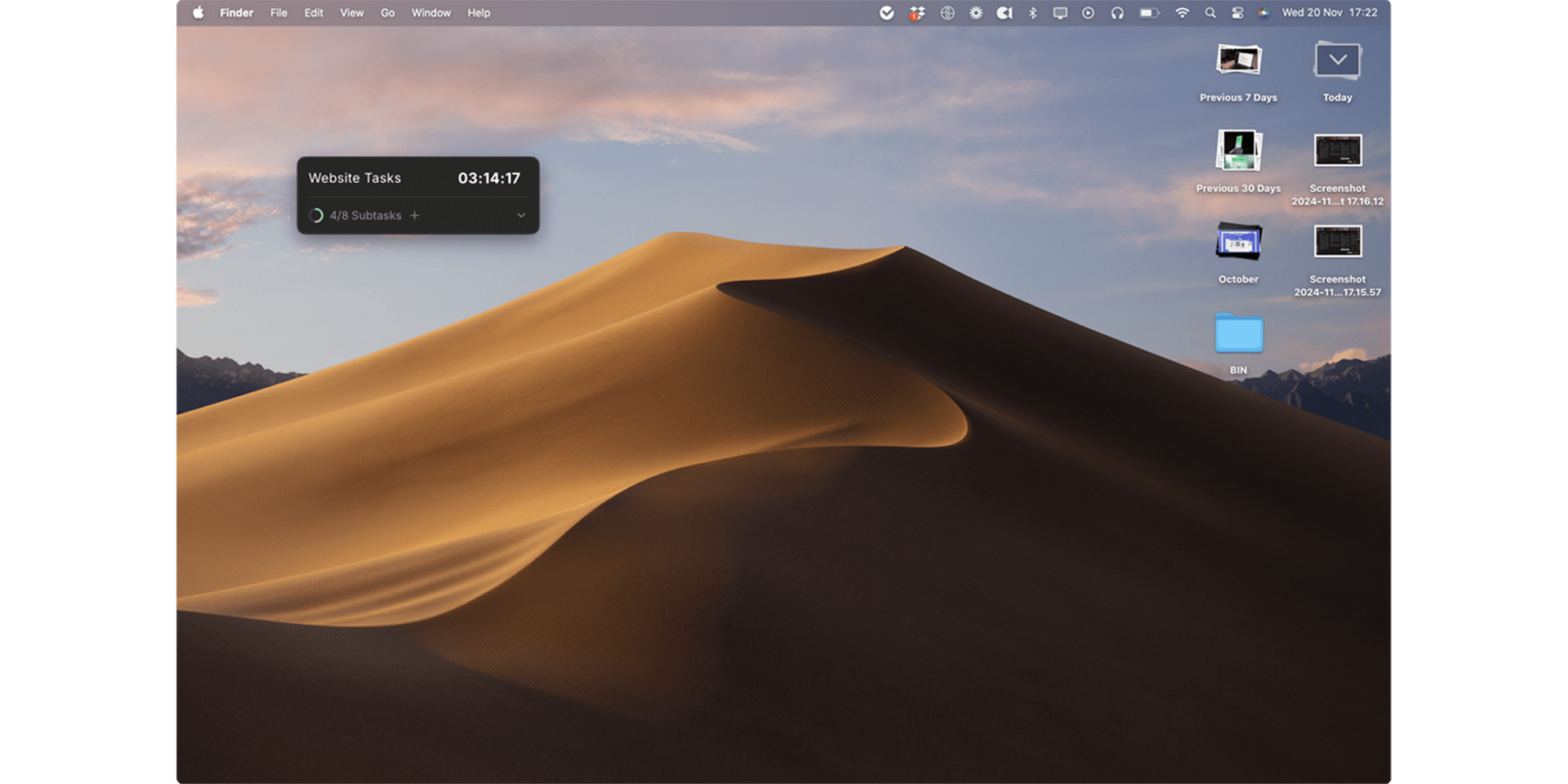Expand the subtasks list chevron in widget
The height and width of the screenshot is (784, 1568).
point(521,216)
